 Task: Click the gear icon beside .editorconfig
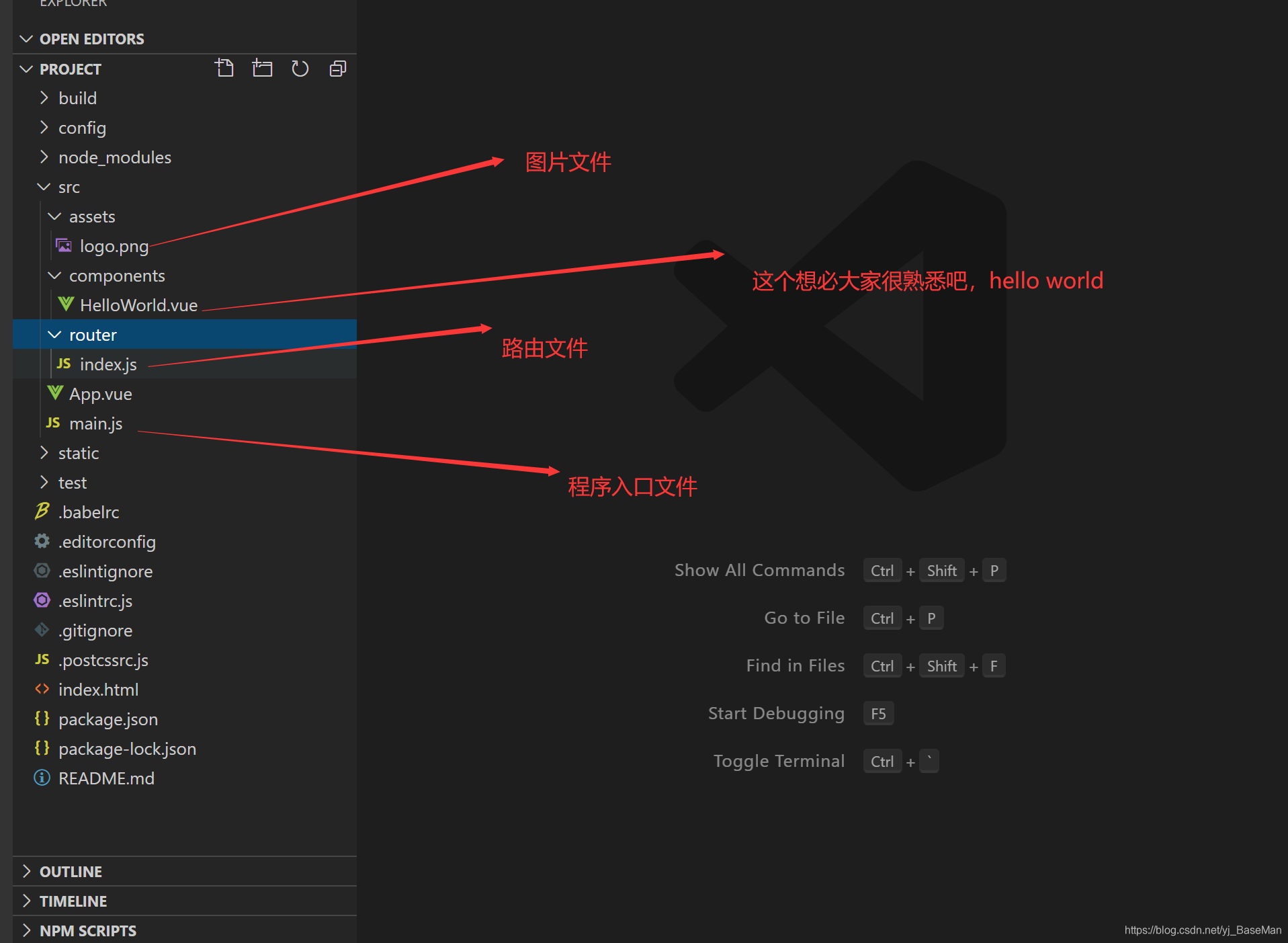point(42,541)
